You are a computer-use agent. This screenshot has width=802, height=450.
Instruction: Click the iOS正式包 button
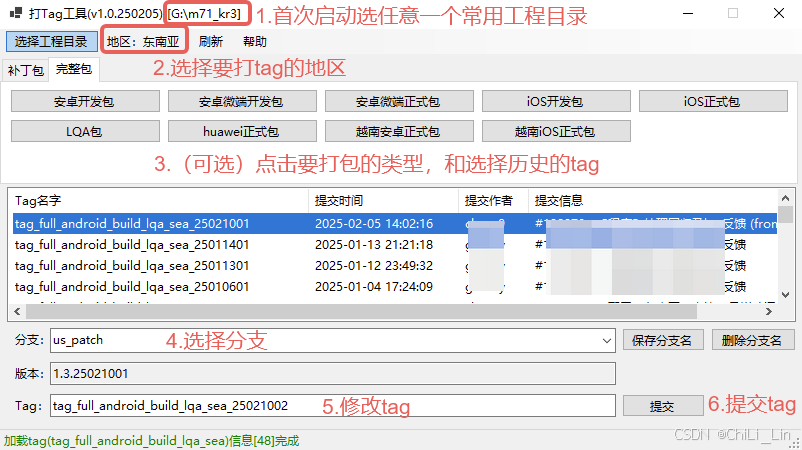pos(714,101)
